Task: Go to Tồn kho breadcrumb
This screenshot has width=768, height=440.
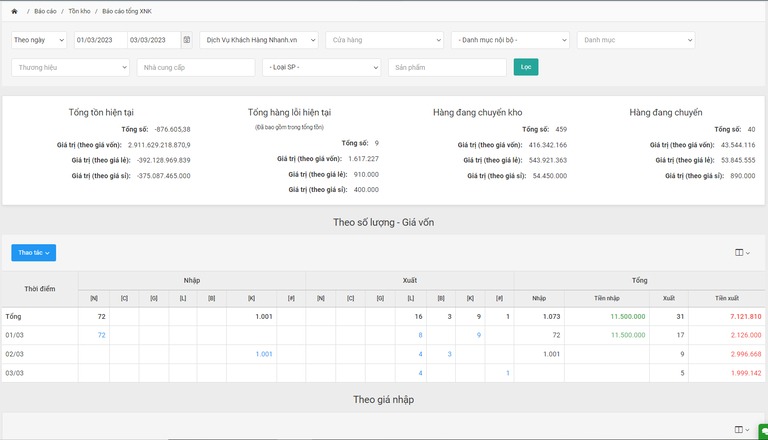Action: coord(80,10)
